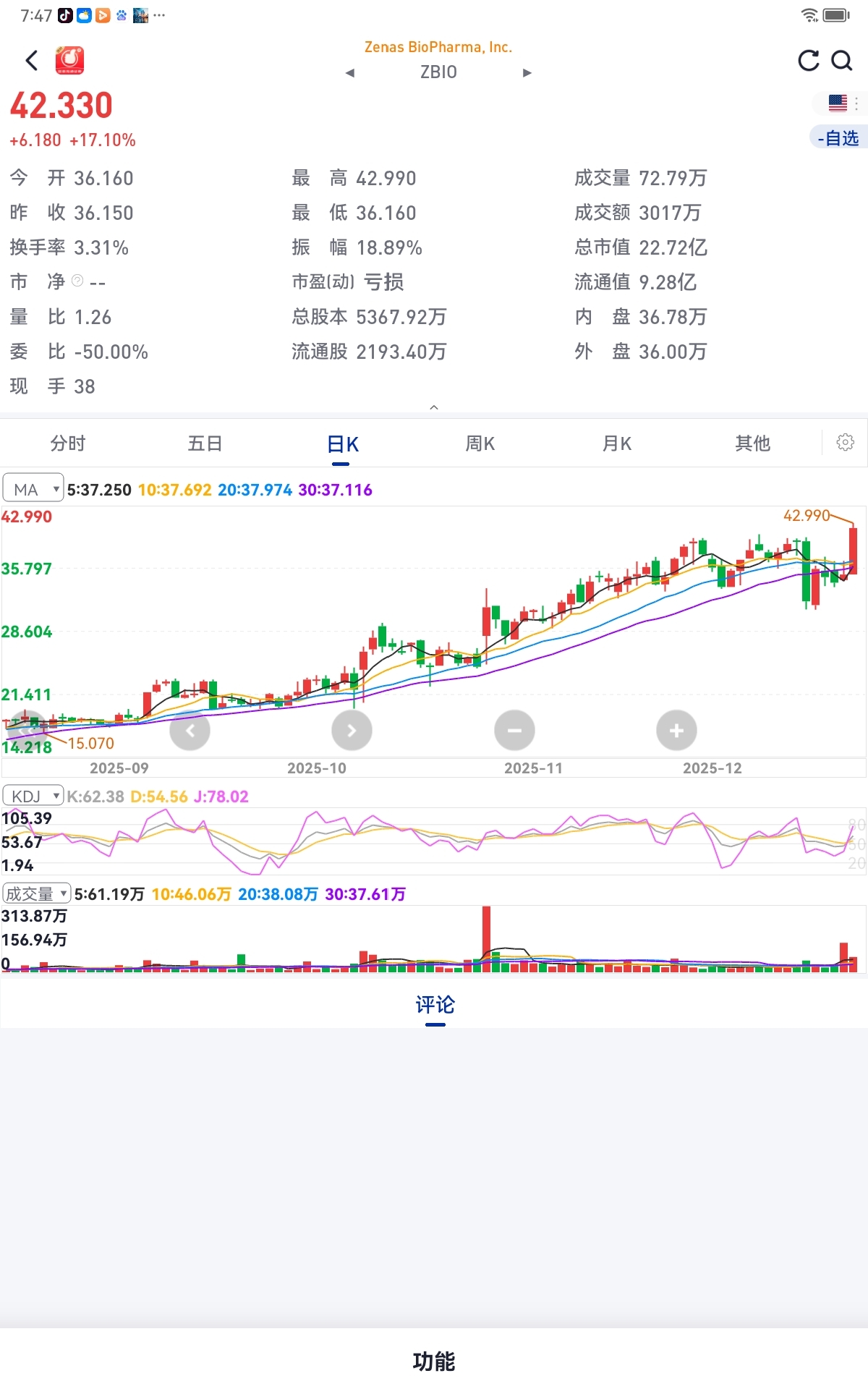Image resolution: width=868 pixels, height=1389 pixels.
Task: Tap the current price 42.330
Action: (x=61, y=106)
